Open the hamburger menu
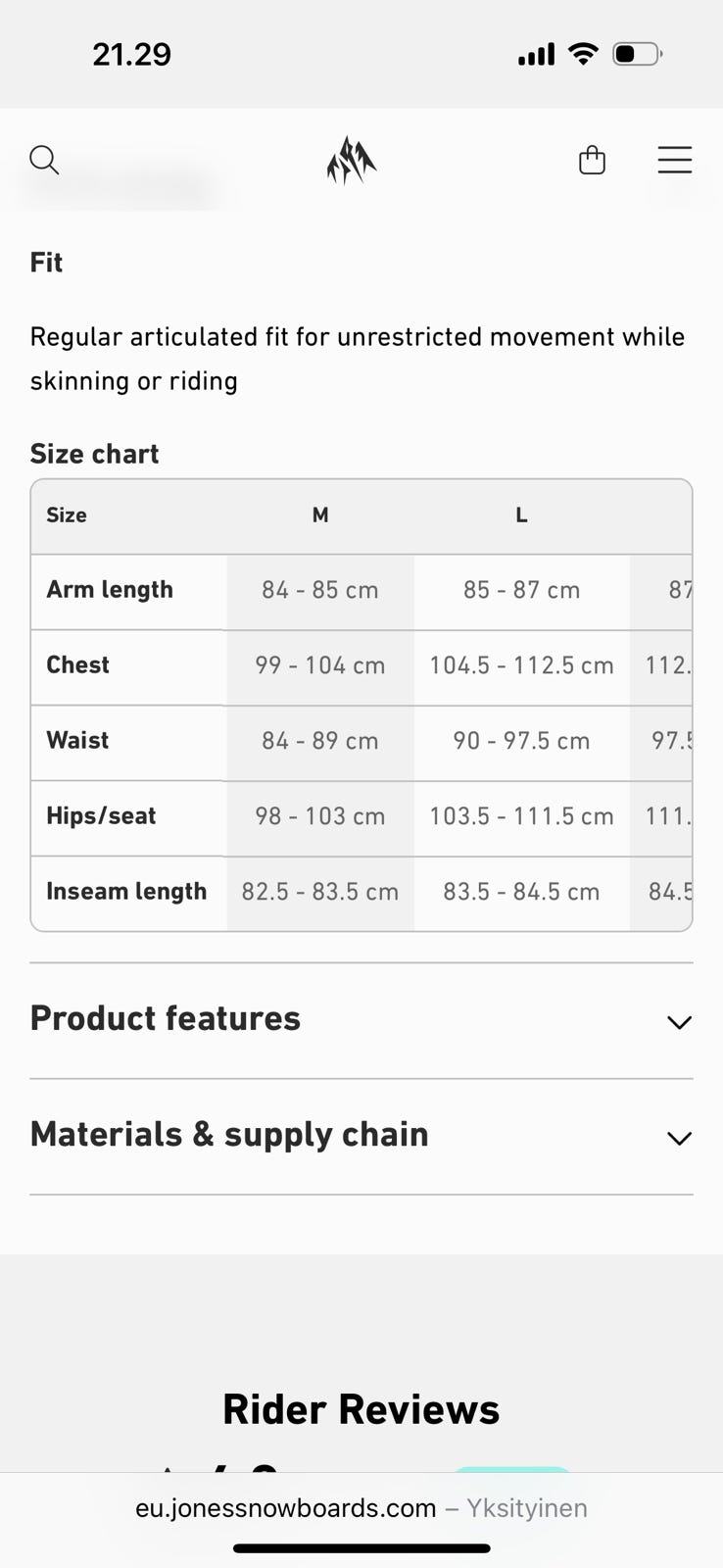723x1568 pixels. [x=674, y=160]
